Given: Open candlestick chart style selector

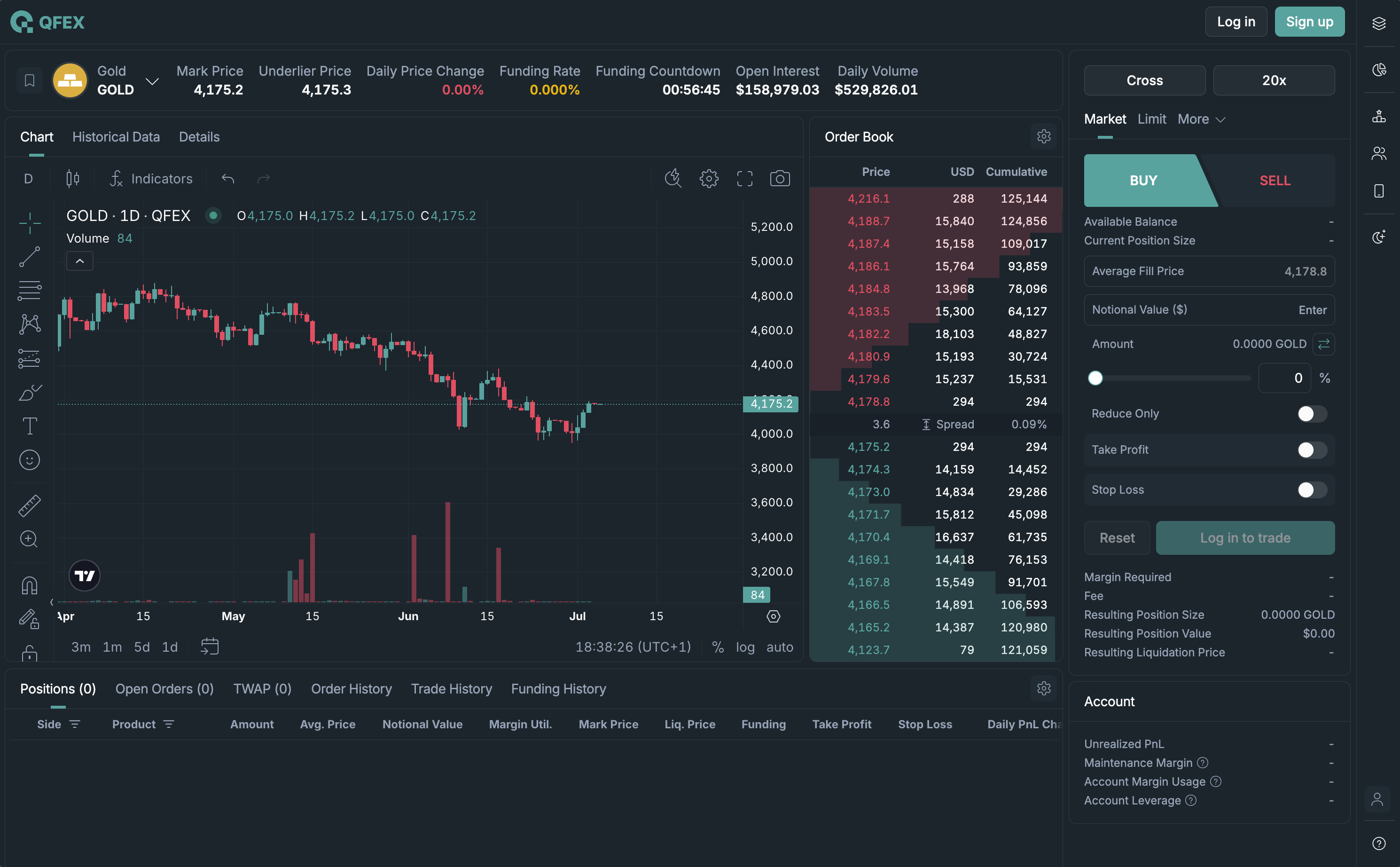Looking at the screenshot, I should pos(73,179).
